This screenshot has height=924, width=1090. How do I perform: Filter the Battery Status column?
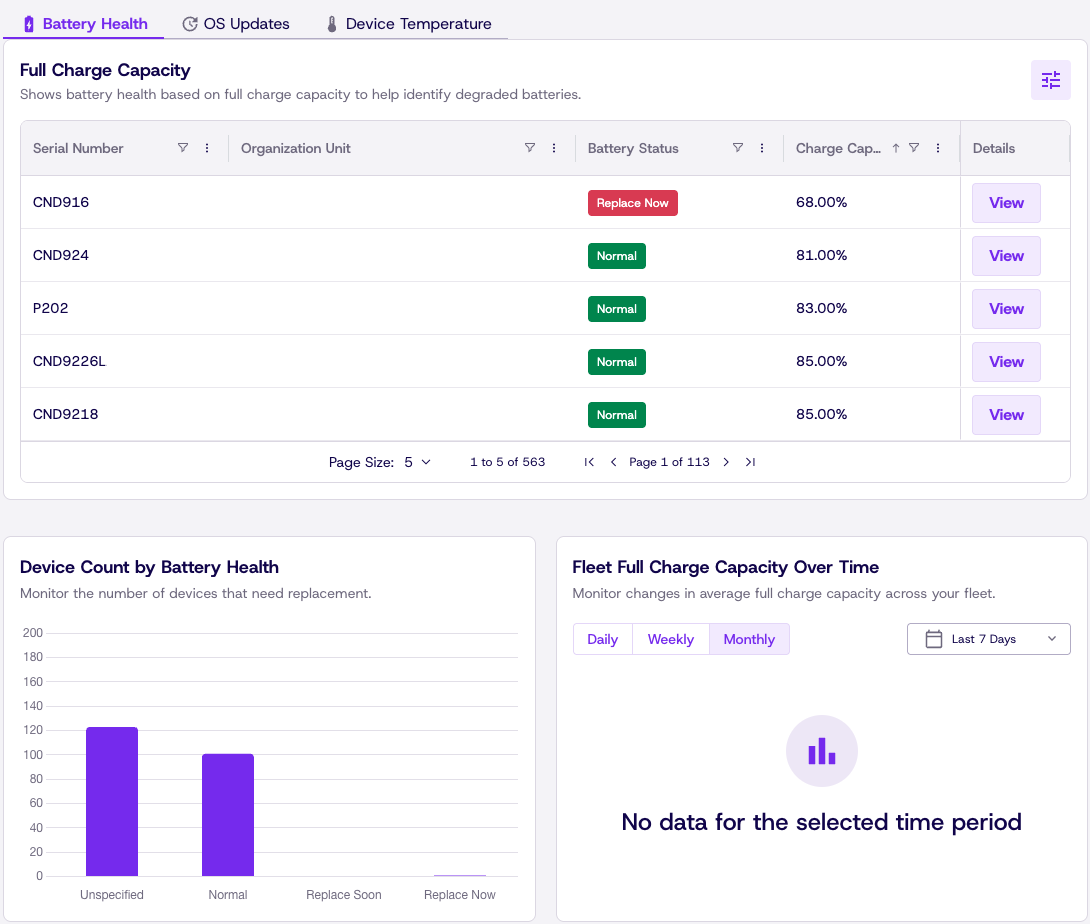pyautogui.click(x=738, y=147)
